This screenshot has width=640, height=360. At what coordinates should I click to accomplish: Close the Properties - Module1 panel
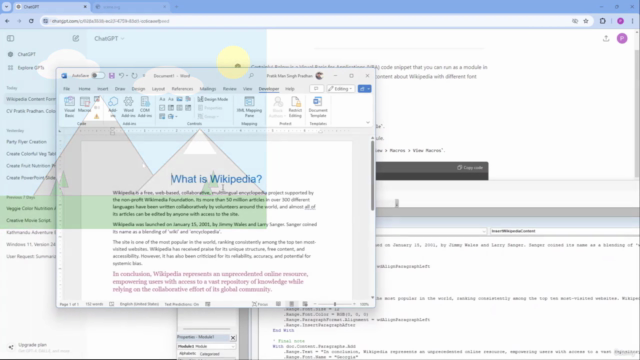pyautogui.click(x=233, y=338)
